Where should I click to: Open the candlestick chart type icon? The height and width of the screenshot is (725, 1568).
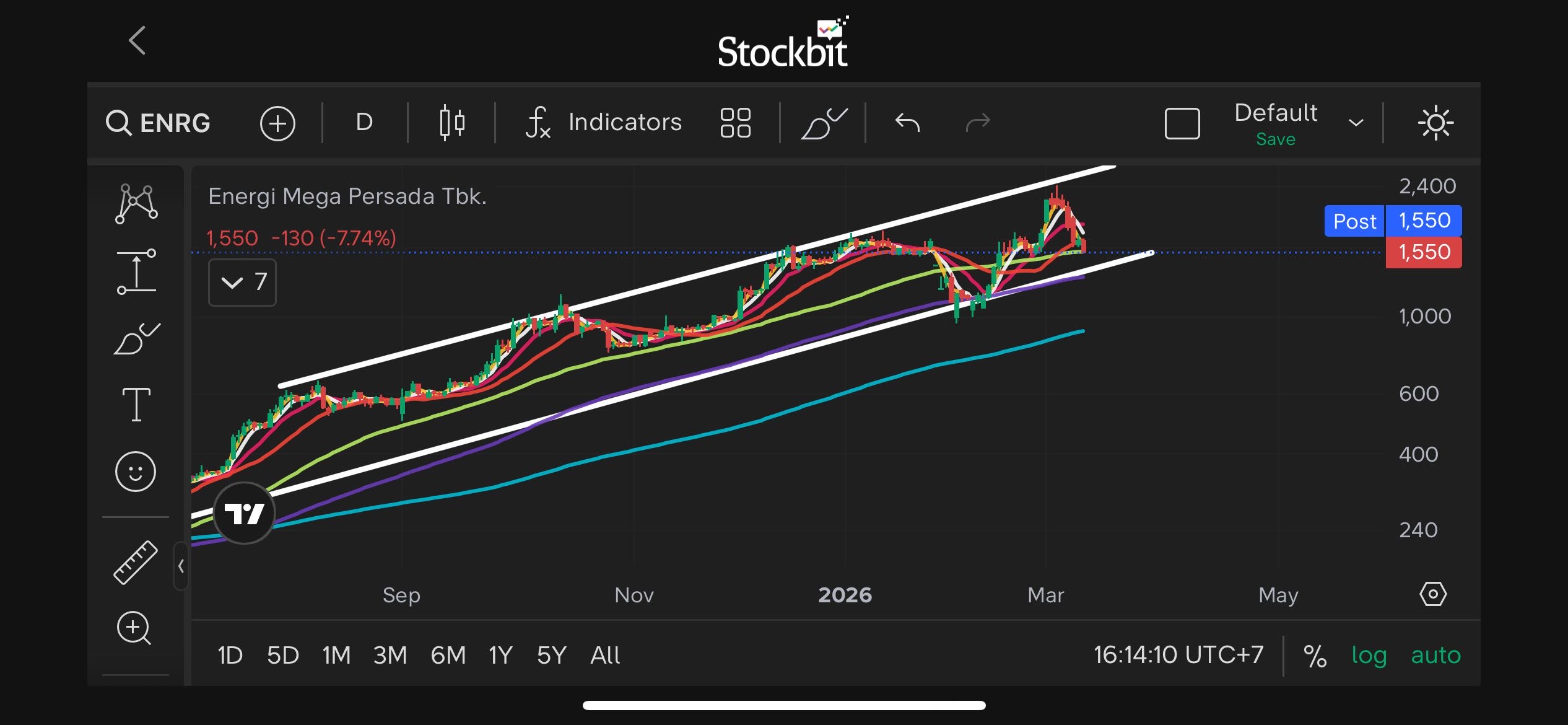point(452,123)
